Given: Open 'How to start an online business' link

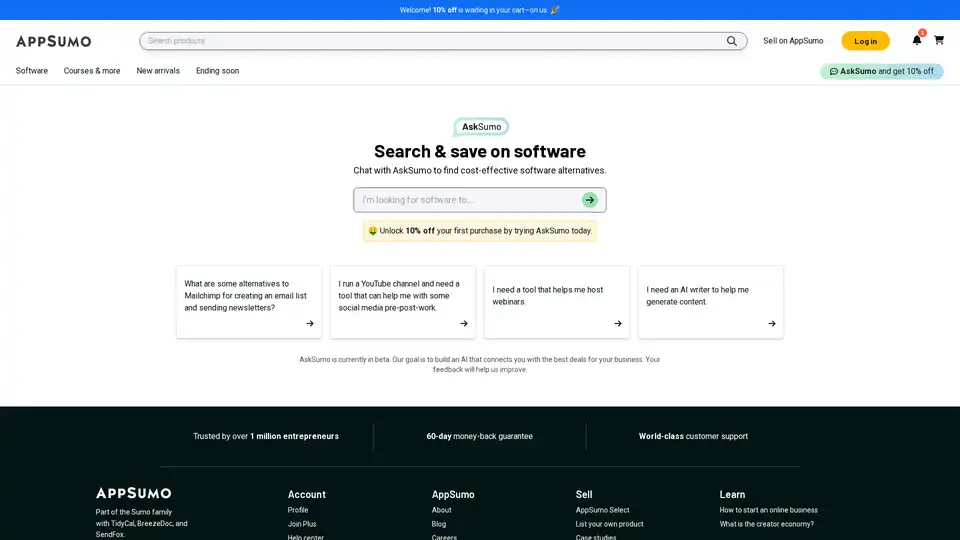Looking at the screenshot, I should tap(768, 510).
